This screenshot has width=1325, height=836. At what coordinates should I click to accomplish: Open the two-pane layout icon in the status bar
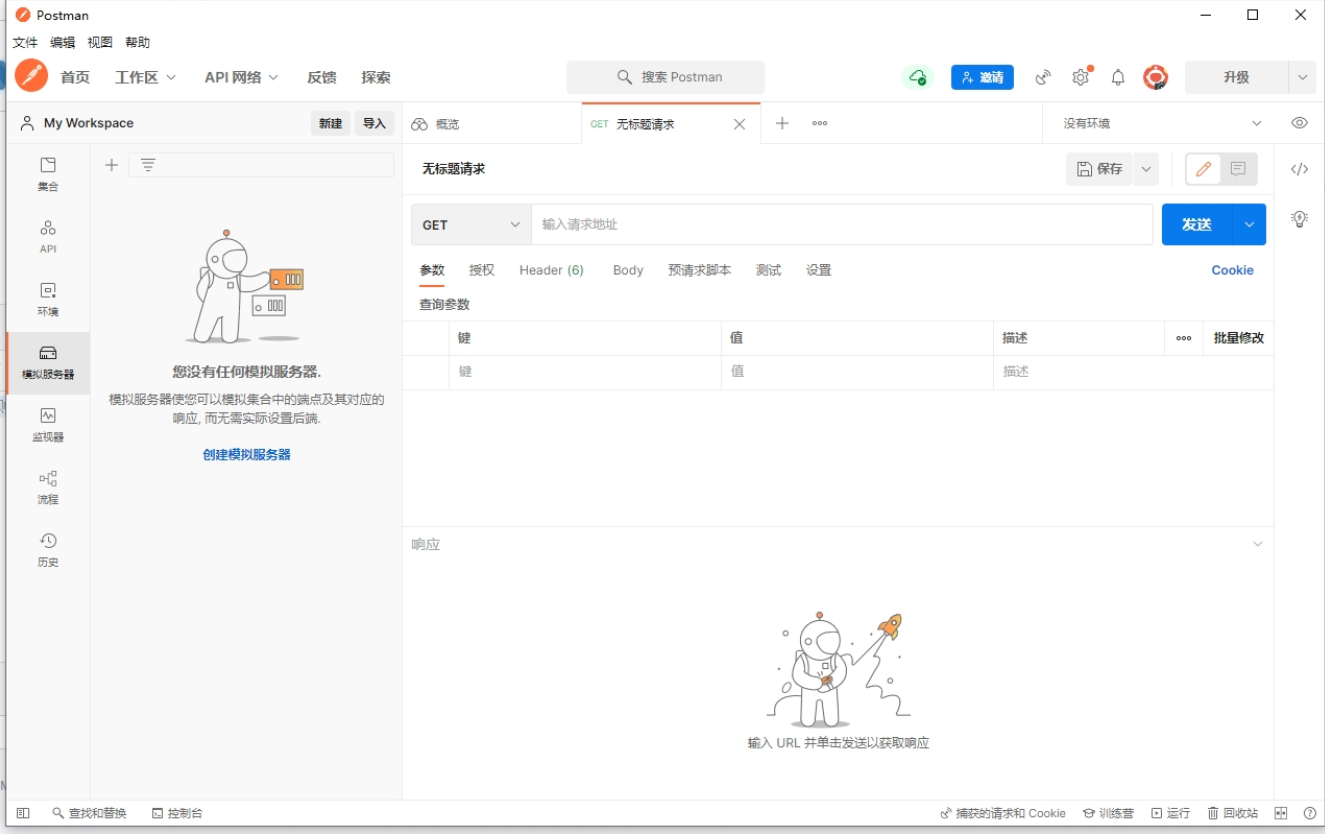[1281, 813]
